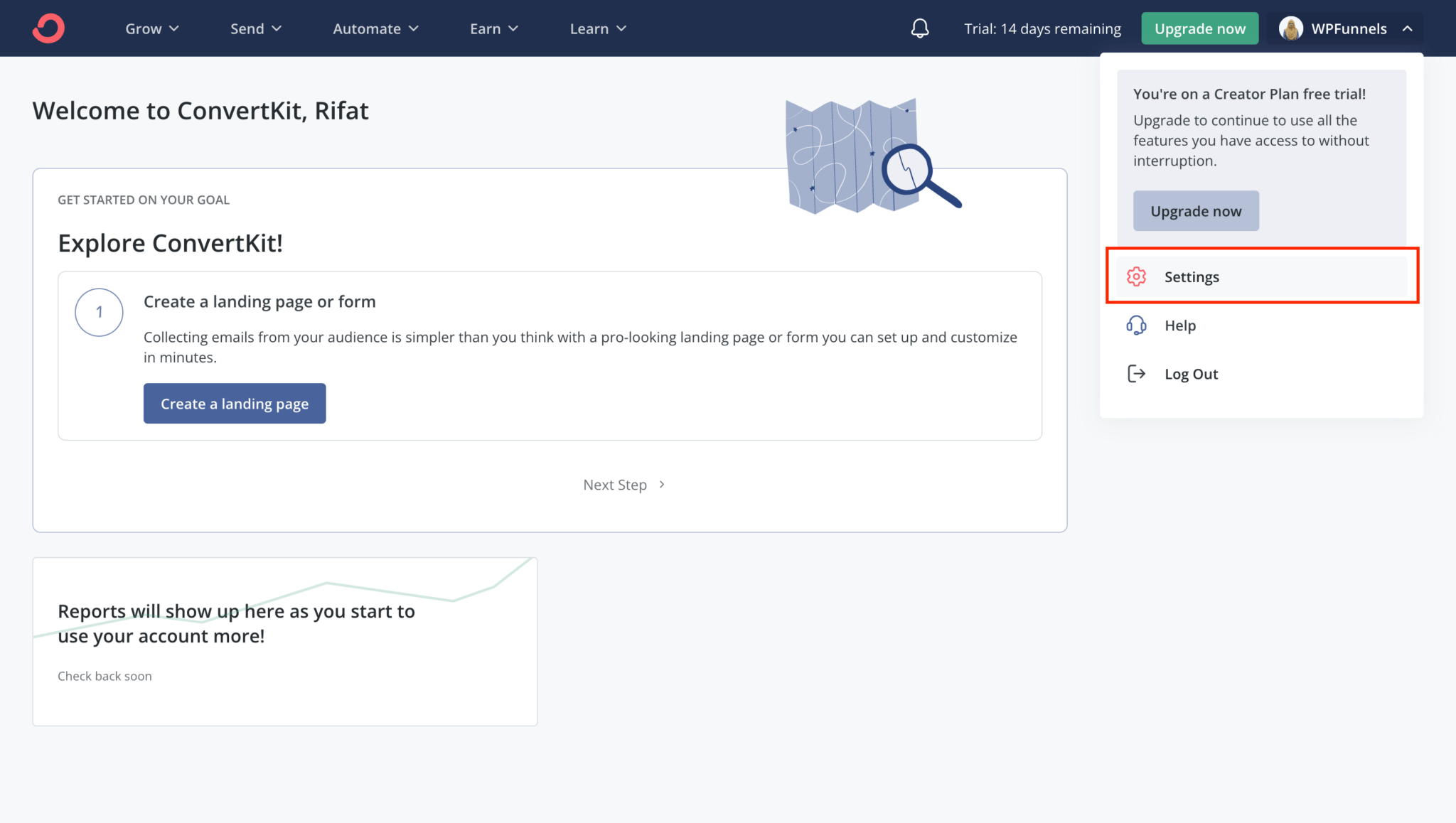This screenshot has height=823, width=1456.
Task: Click the green Upgrade now header button
Action: tap(1200, 28)
